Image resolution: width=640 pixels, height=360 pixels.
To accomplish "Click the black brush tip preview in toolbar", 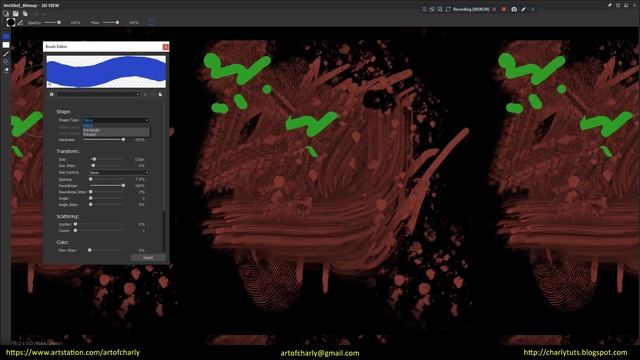I will pos(11,22).
